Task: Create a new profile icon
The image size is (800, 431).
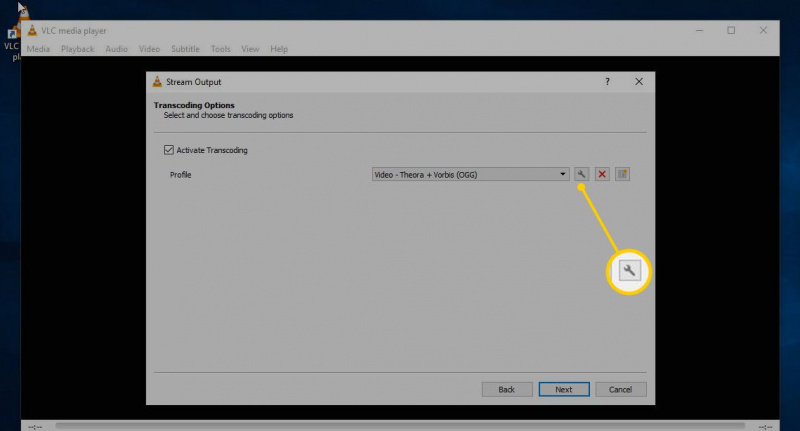Action: [622, 174]
